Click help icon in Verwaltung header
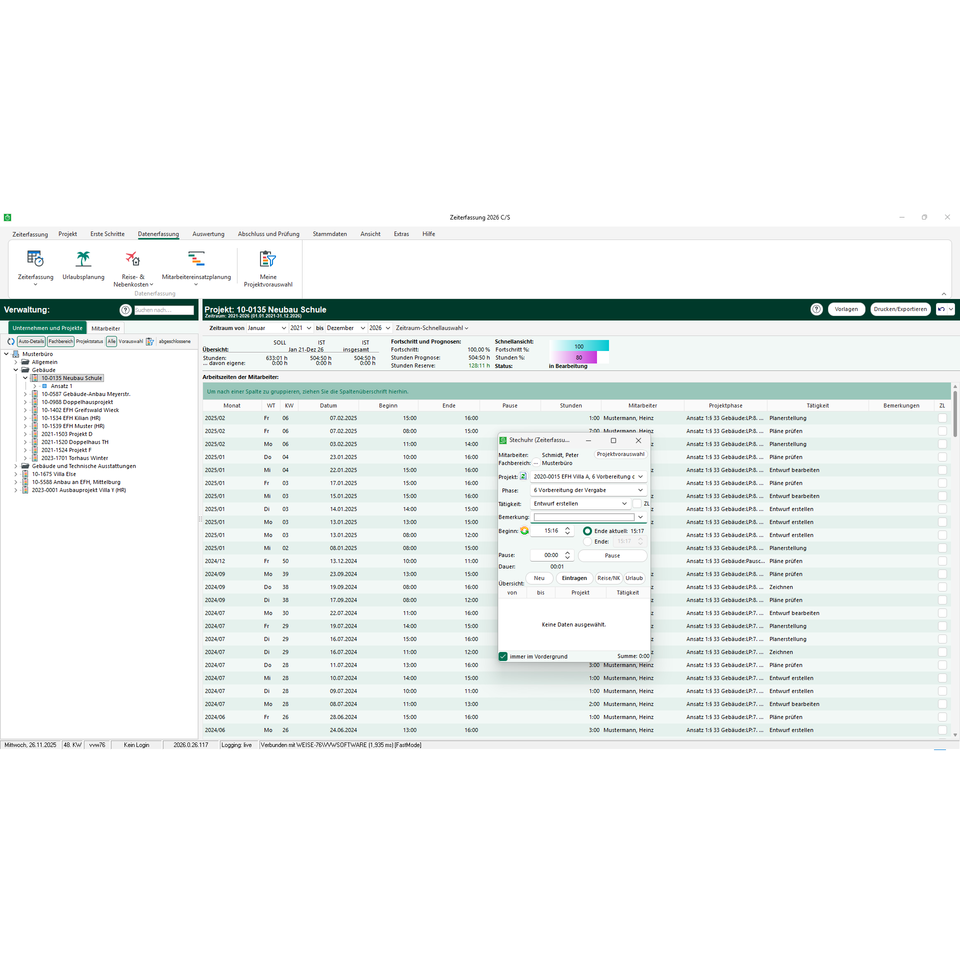The height and width of the screenshot is (960, 960). click(126, 310)
